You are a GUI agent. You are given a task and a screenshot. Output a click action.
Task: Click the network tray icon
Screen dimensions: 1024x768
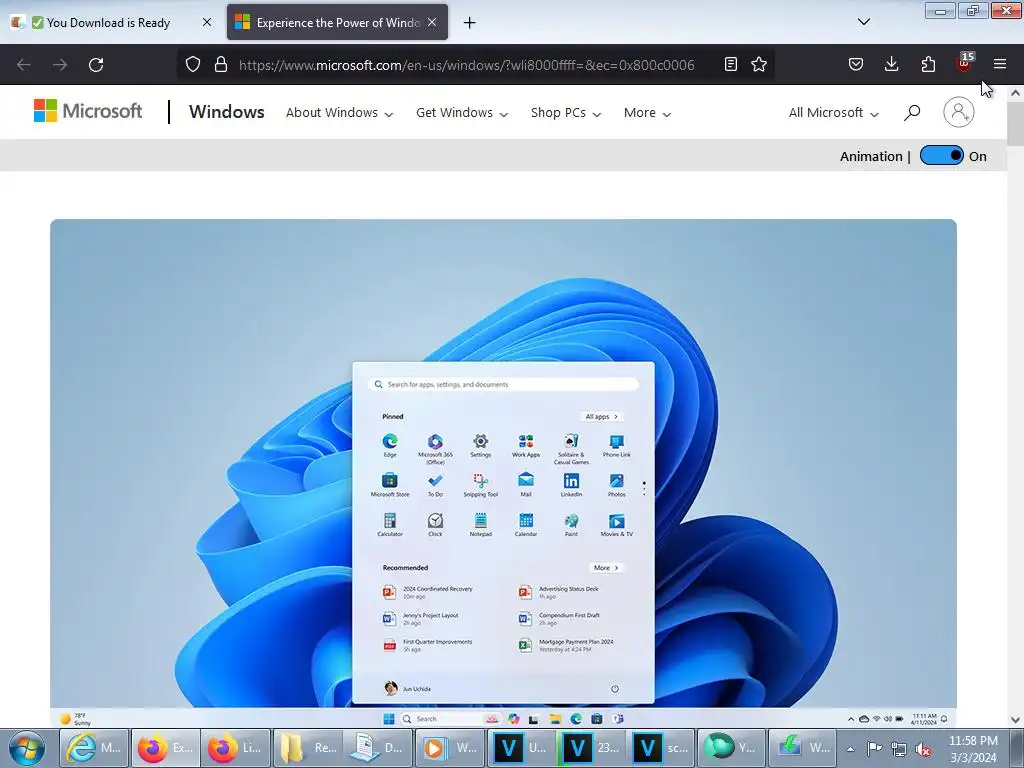[x=899, y=749]
